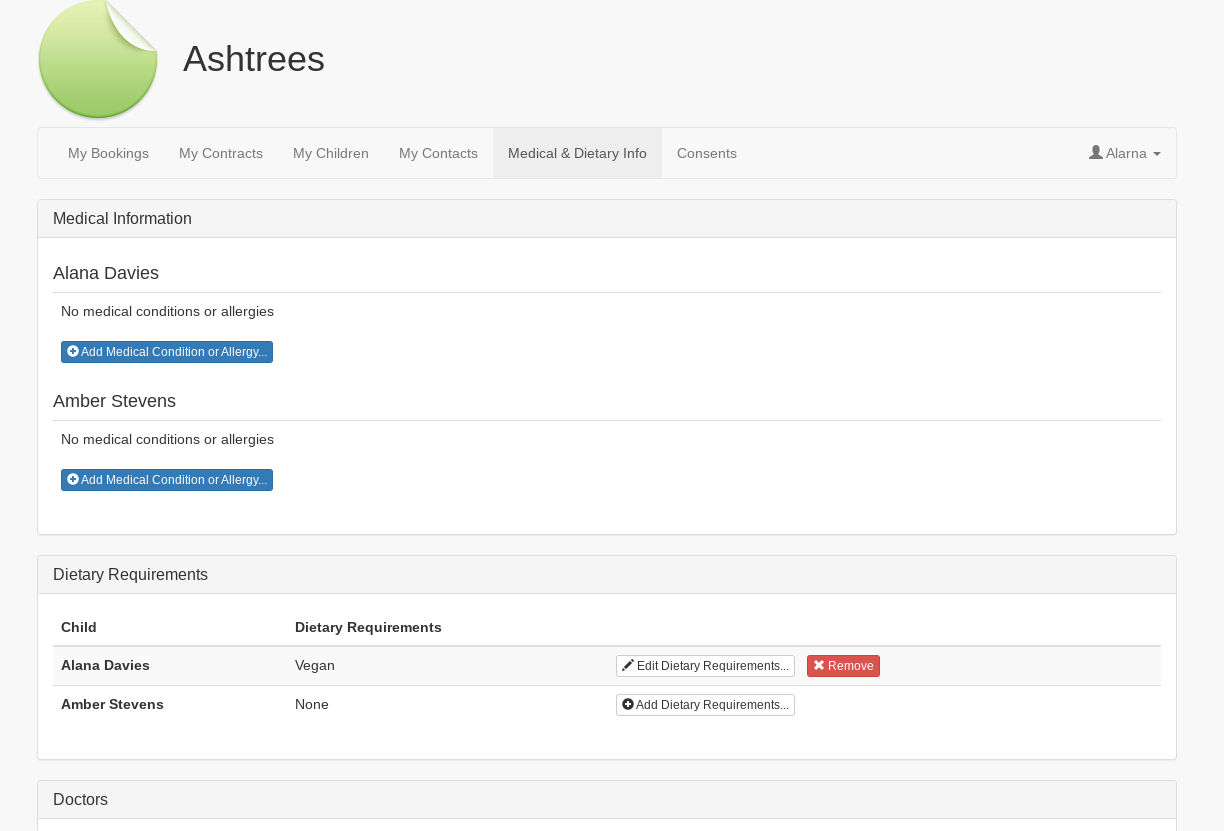Add dietary requirements for Amber Stevens
1224x831 pixels.
705,705
